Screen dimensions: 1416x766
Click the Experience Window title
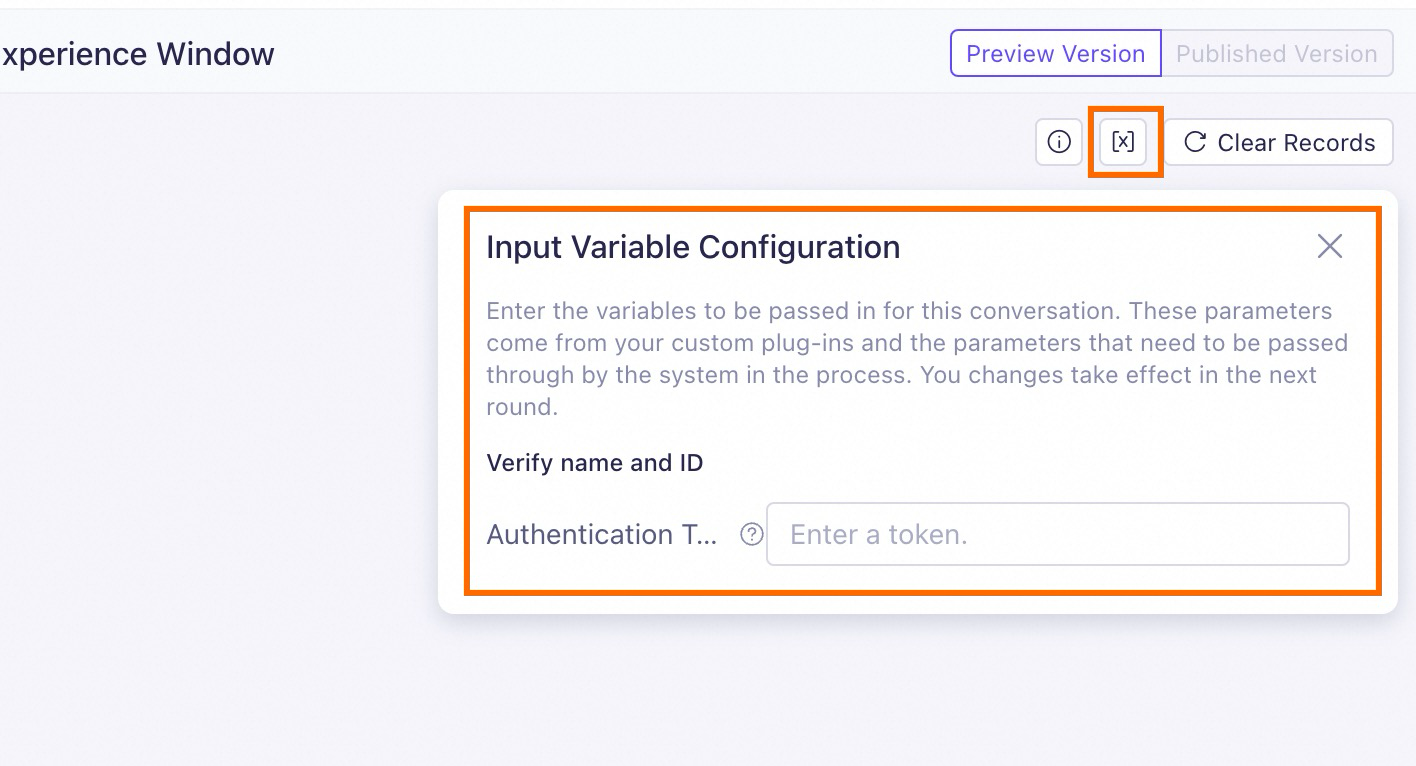[x=137, y=54]
